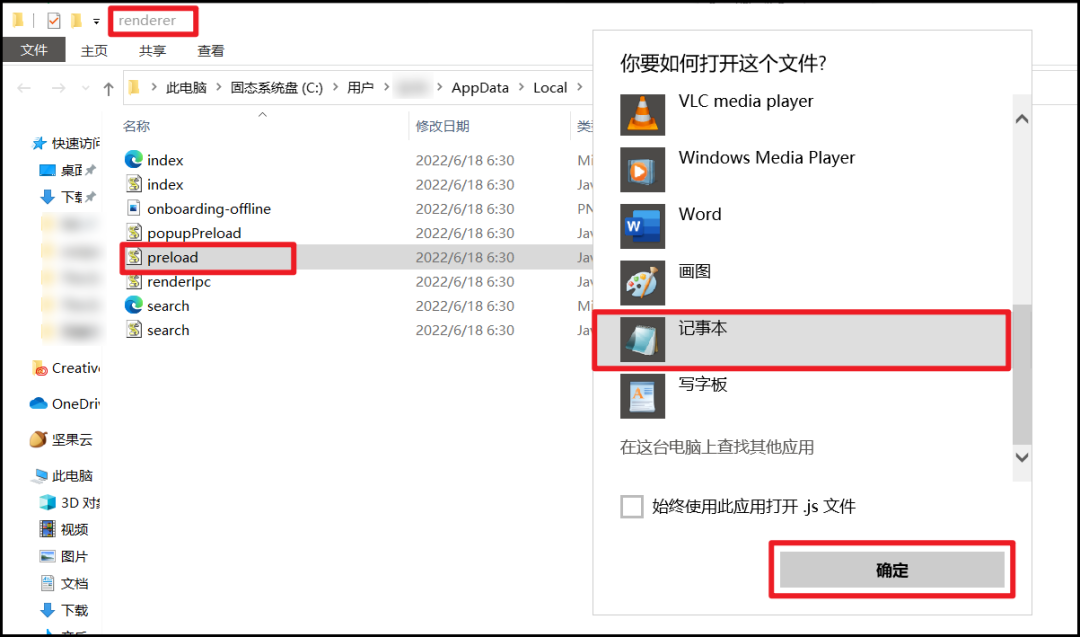Click the onboarding-offline image file icon
The height and width of the screenshot is (637, 1080).
[x=134, y=208]
